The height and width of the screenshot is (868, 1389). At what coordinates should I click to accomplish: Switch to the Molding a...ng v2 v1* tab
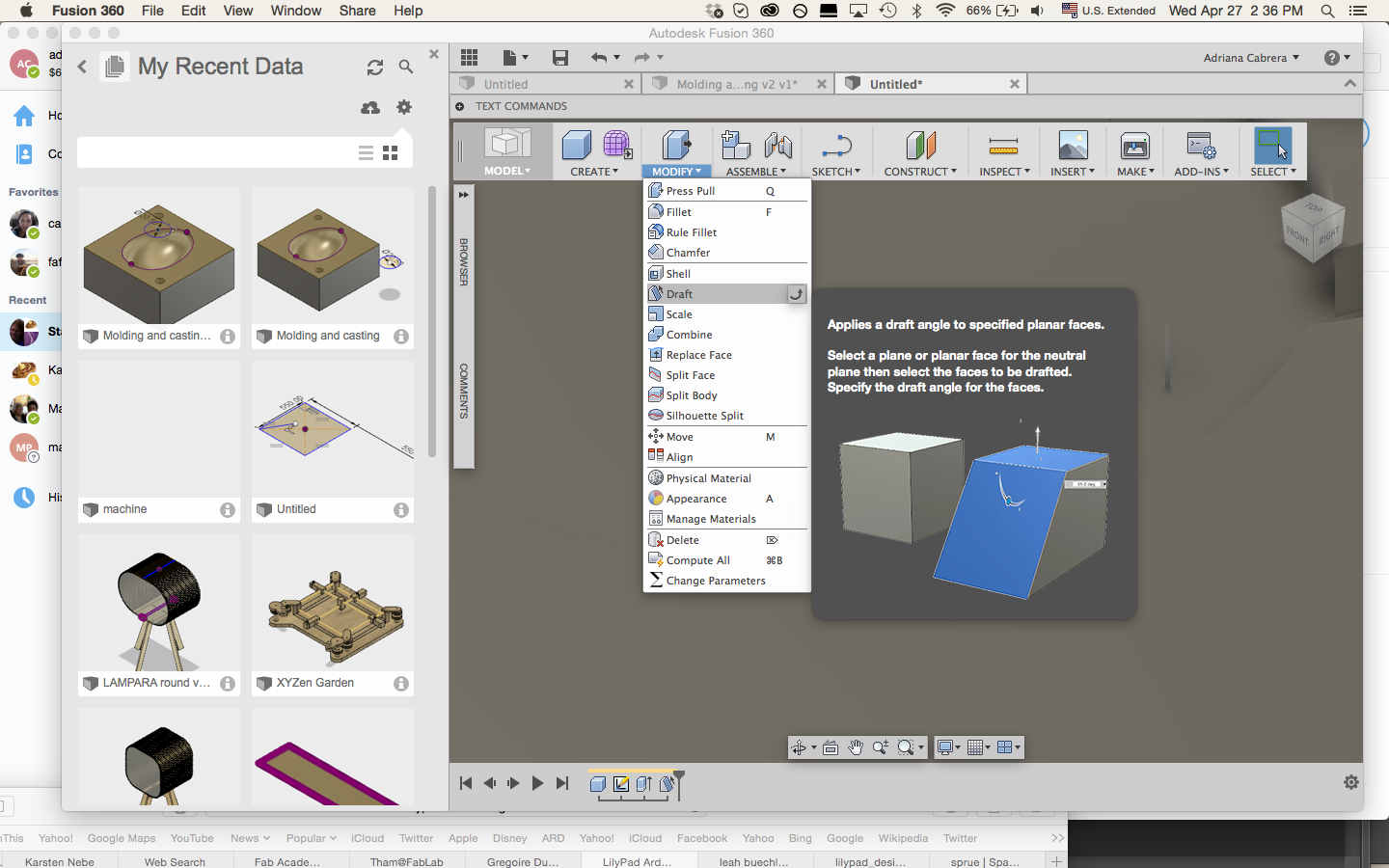738,84
